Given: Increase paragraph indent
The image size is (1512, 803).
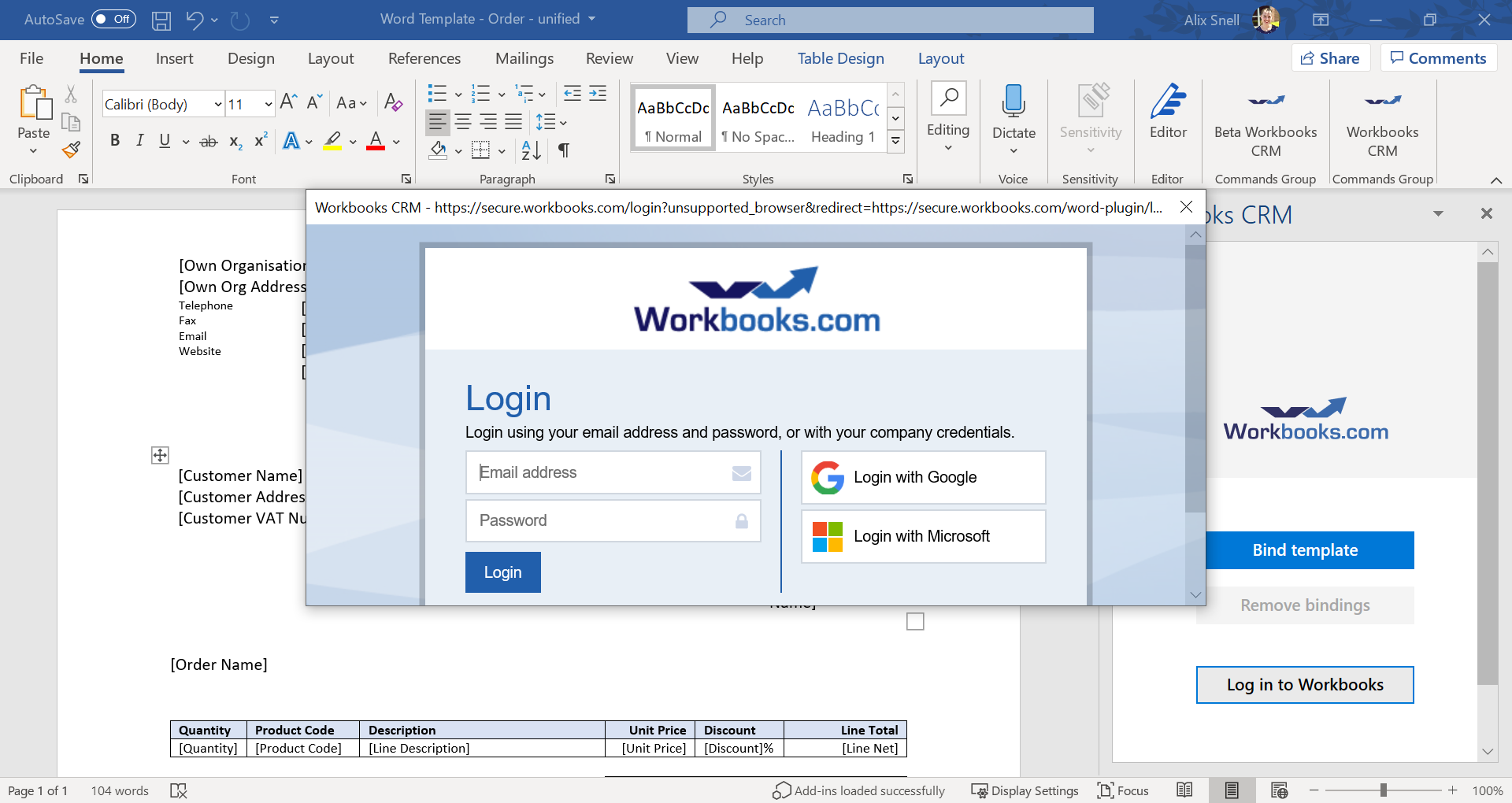Looking at the screenshot, I should coord(598,94).
